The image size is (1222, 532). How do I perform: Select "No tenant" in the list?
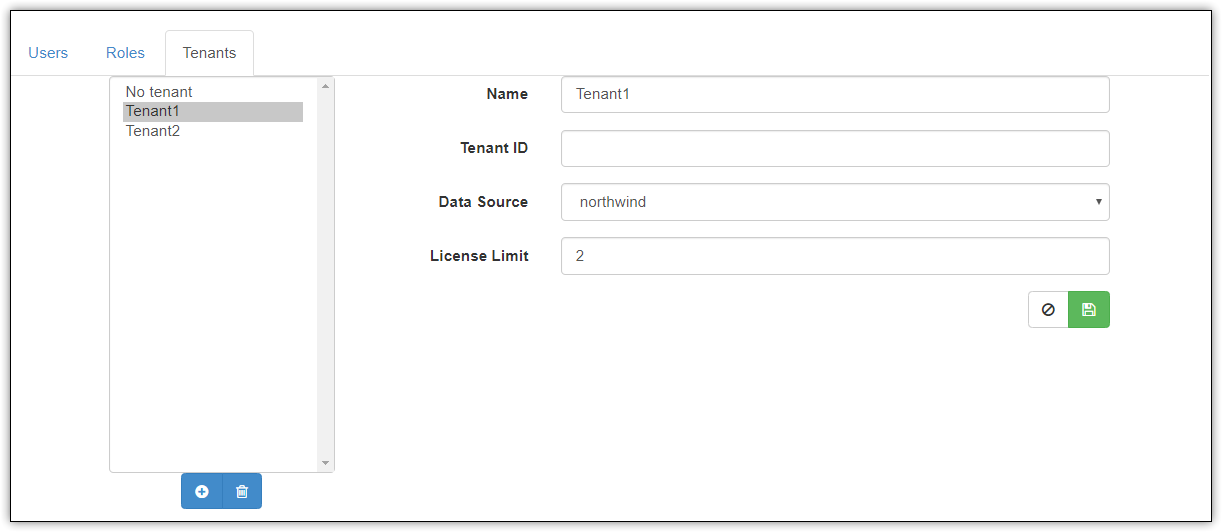(x=159, y=92)
